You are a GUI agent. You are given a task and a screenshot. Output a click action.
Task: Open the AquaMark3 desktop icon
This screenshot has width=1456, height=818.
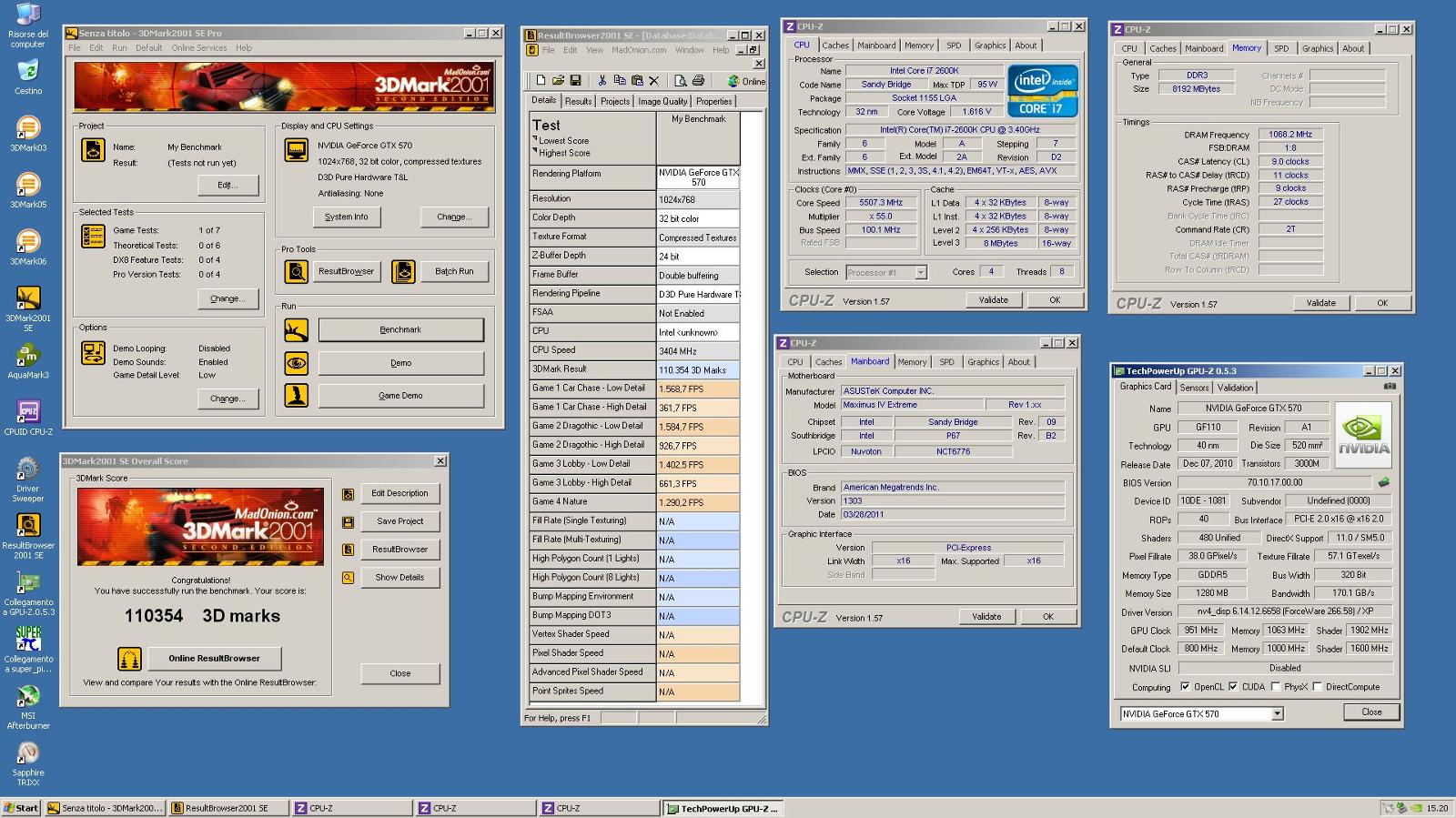tap(28, 360)
